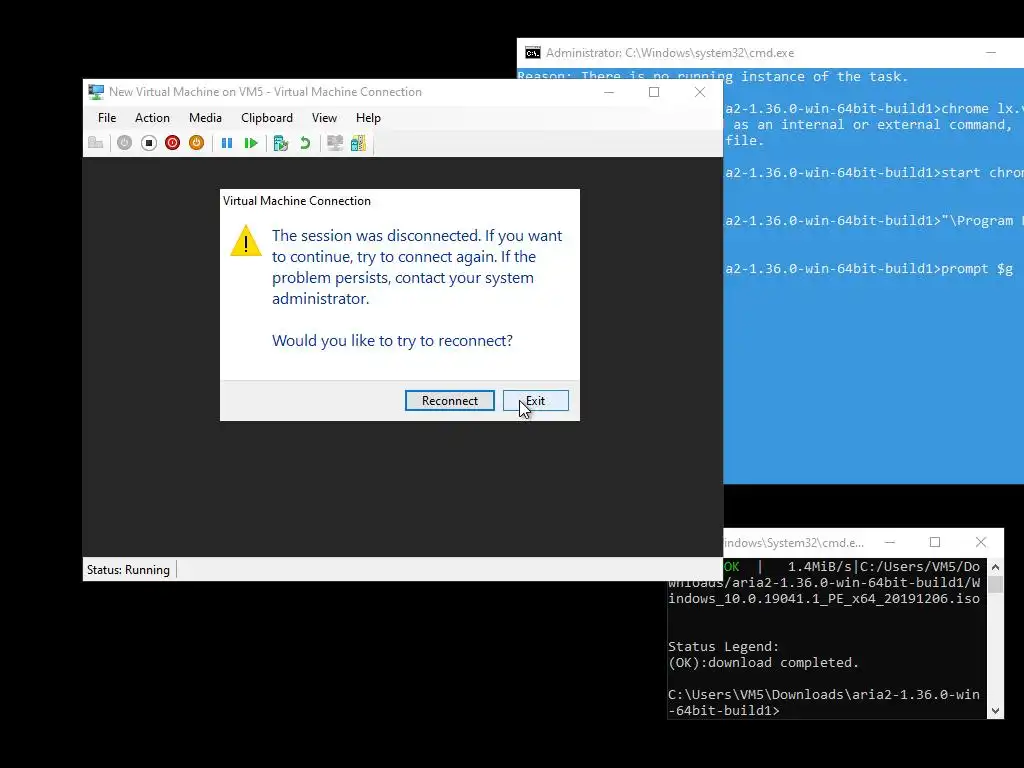Turn off the VM with the stop icon

pos(149,143)
